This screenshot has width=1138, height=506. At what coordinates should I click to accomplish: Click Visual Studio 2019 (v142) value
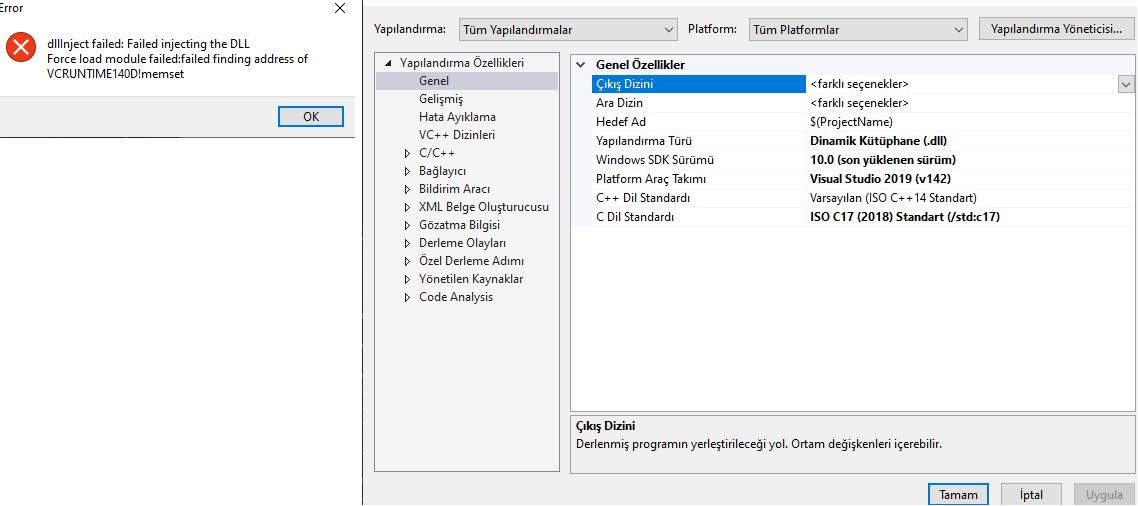[x=880, y=179]
